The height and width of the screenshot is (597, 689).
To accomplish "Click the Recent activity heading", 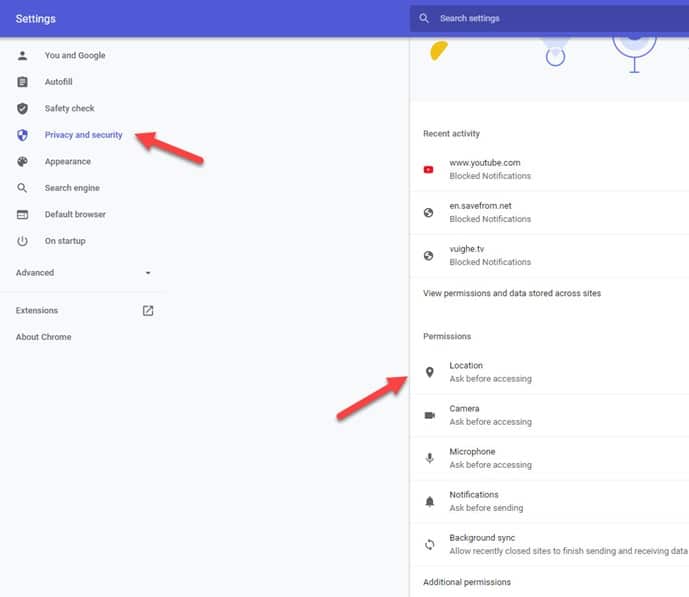I will [x=451, y=134].
